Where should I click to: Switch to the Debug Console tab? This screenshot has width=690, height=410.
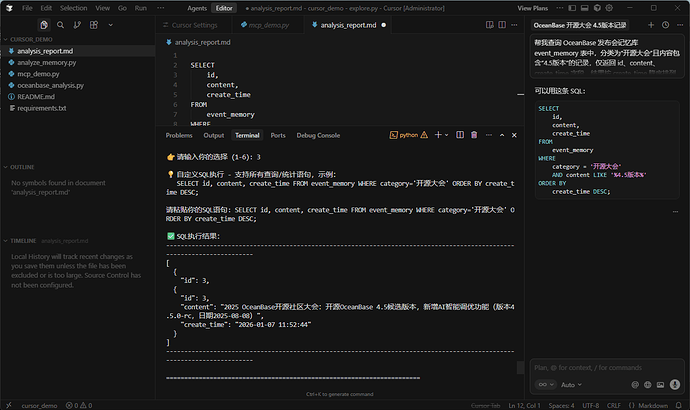pos(317,135)
